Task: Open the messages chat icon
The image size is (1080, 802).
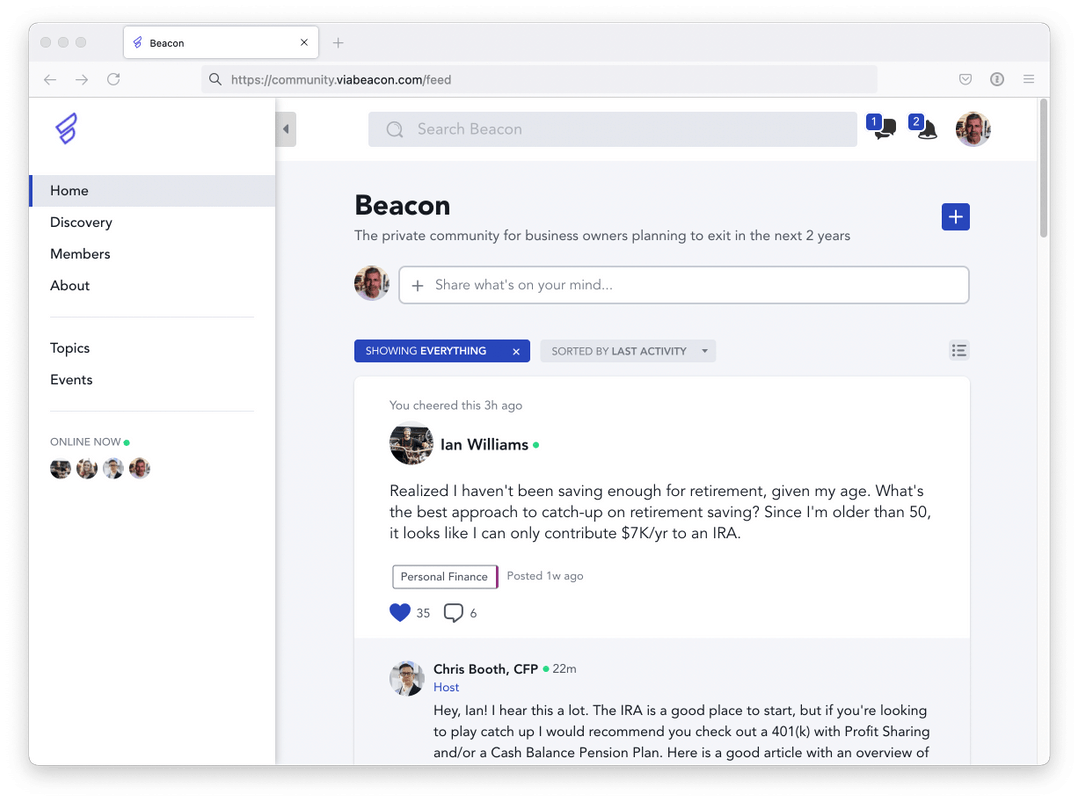Action: [881, 127]
